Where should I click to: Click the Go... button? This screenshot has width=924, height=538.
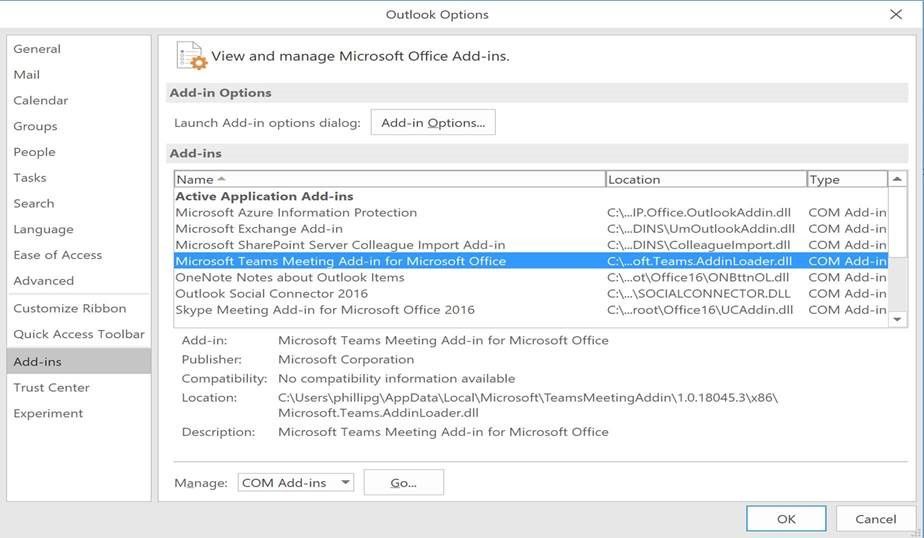(403, 482)
